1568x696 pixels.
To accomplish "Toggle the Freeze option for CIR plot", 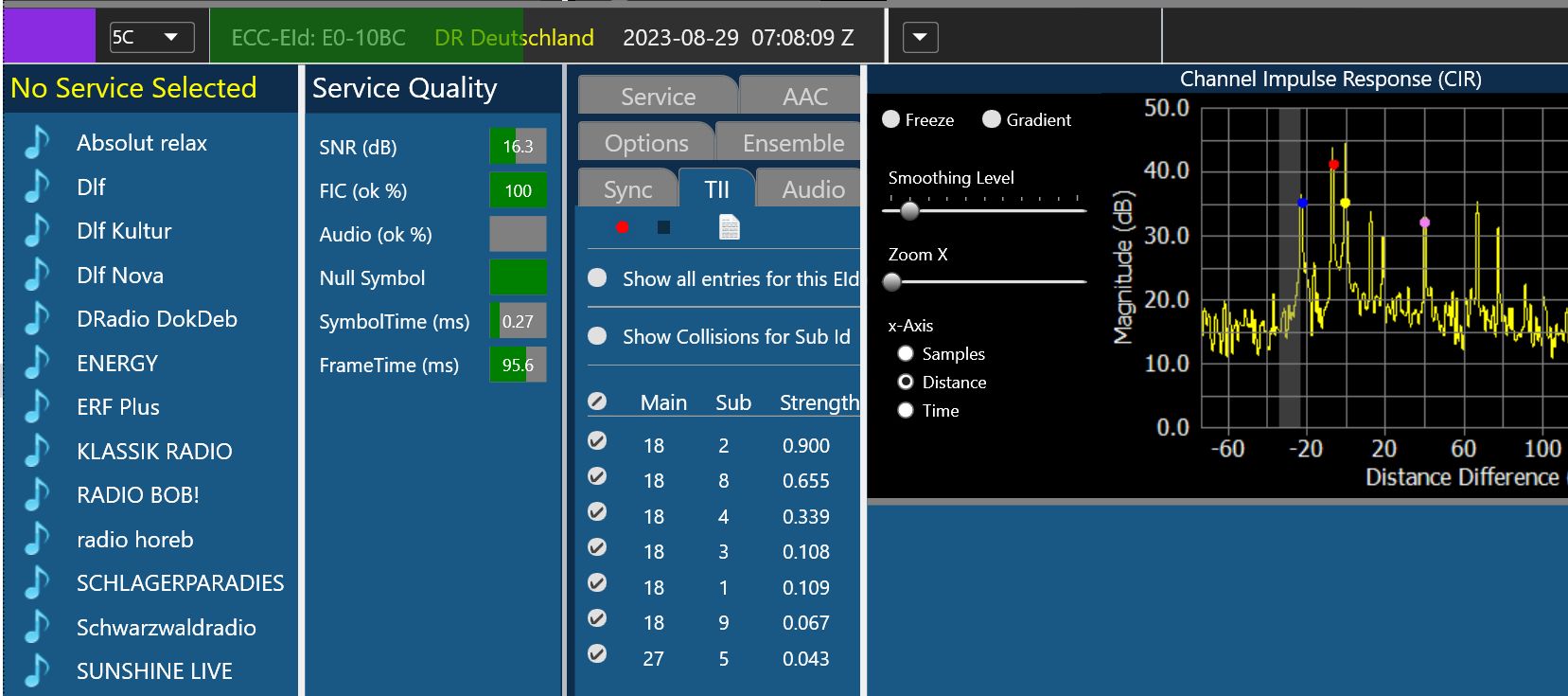I will point(890,119).
